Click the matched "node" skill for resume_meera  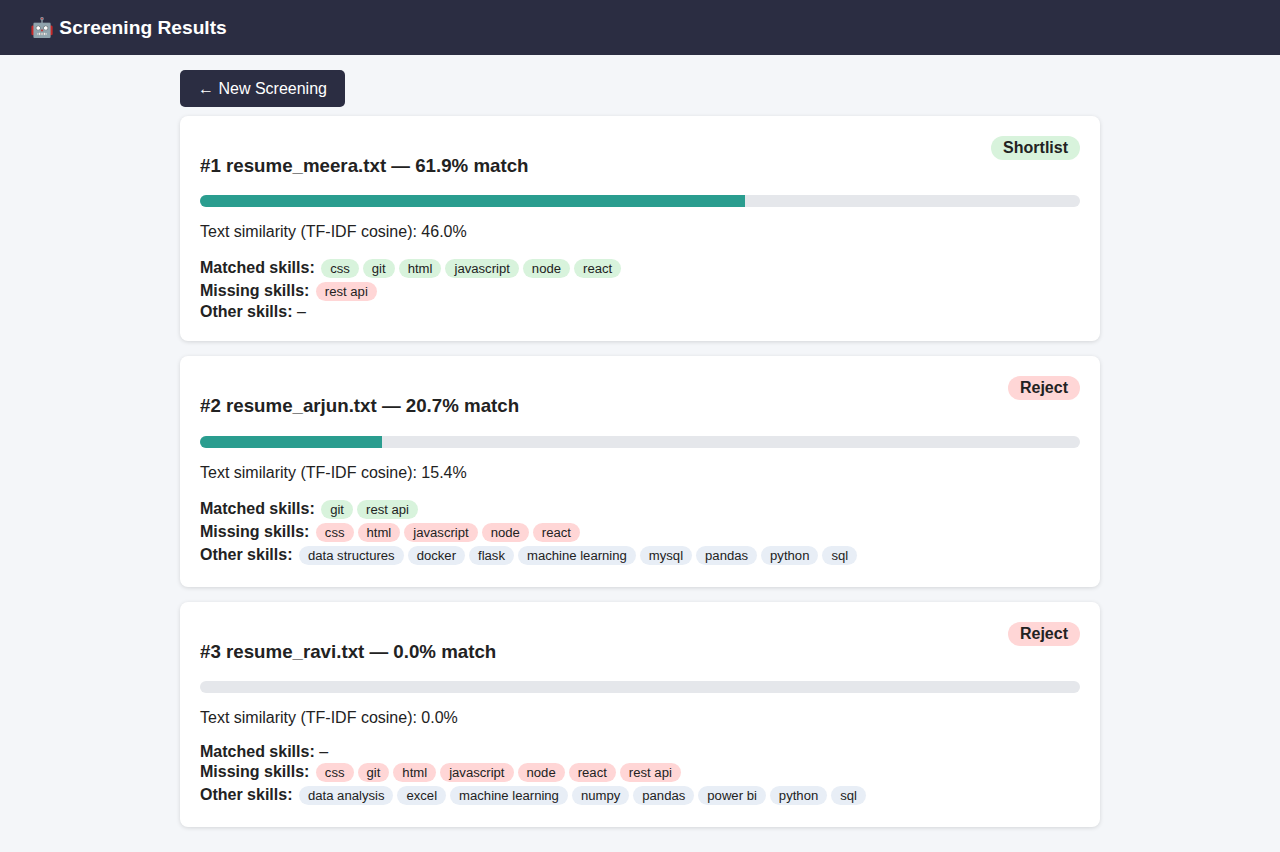pyautogui.click(x=546, y=268)
